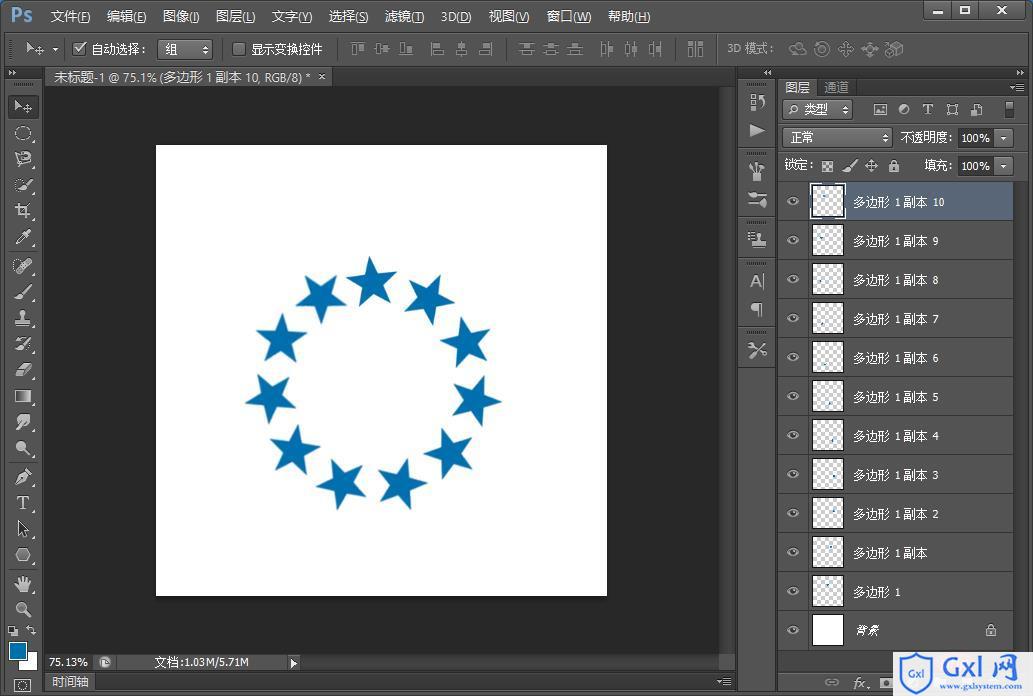This screenshot has height=696, width=1033.
Task: Lock position of the layer
Action: tap(871, 165)
